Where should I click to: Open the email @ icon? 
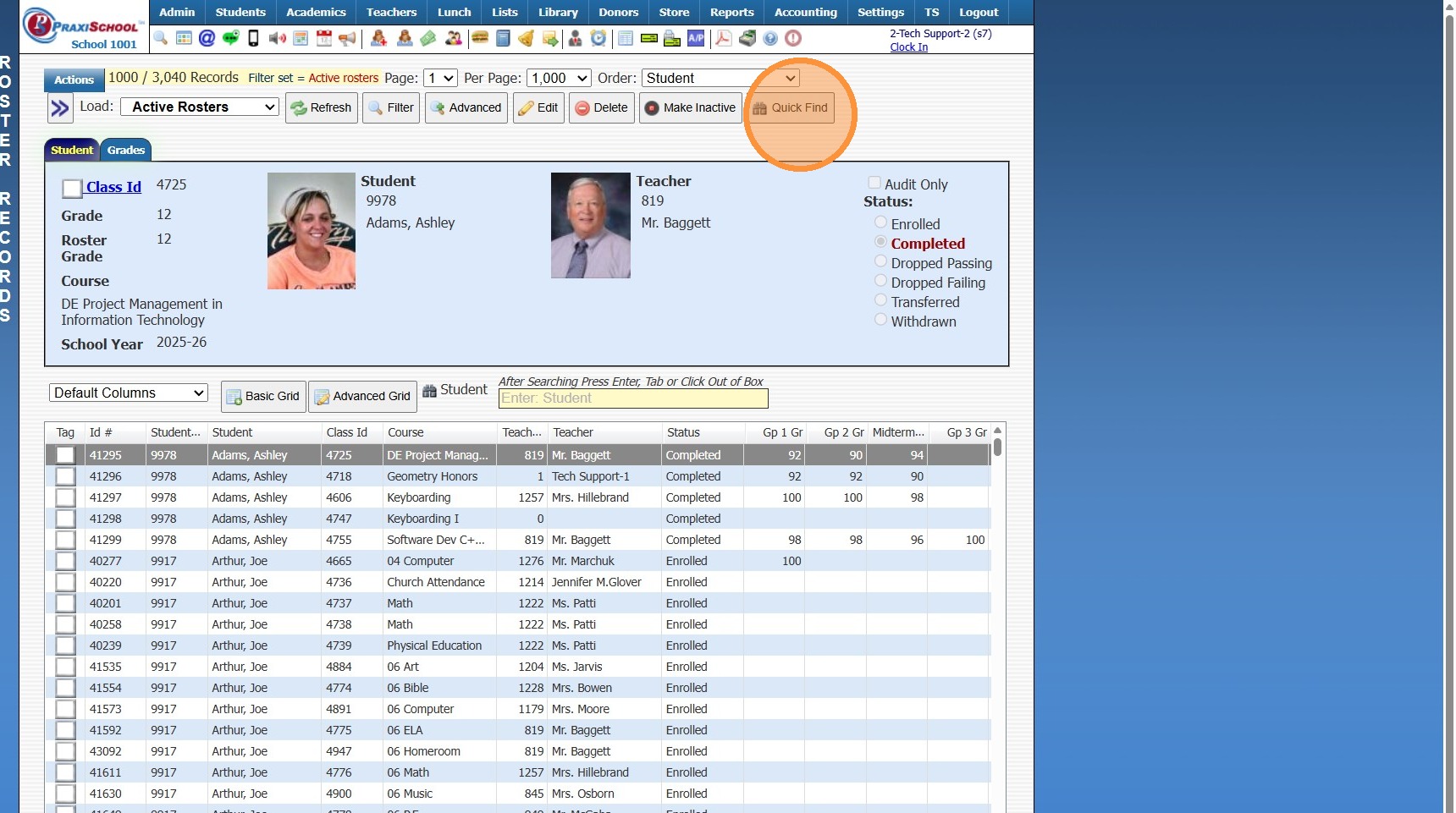(207, 38)
